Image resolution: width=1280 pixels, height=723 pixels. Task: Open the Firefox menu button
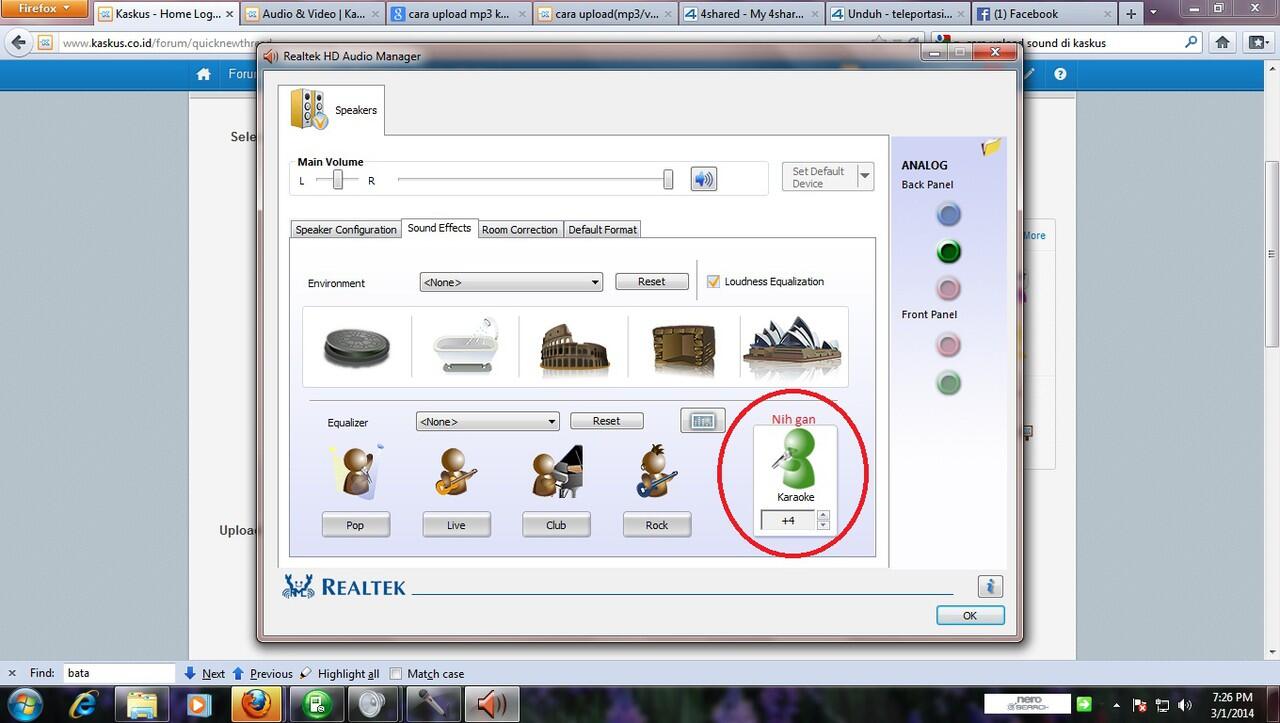click(44, 9)
